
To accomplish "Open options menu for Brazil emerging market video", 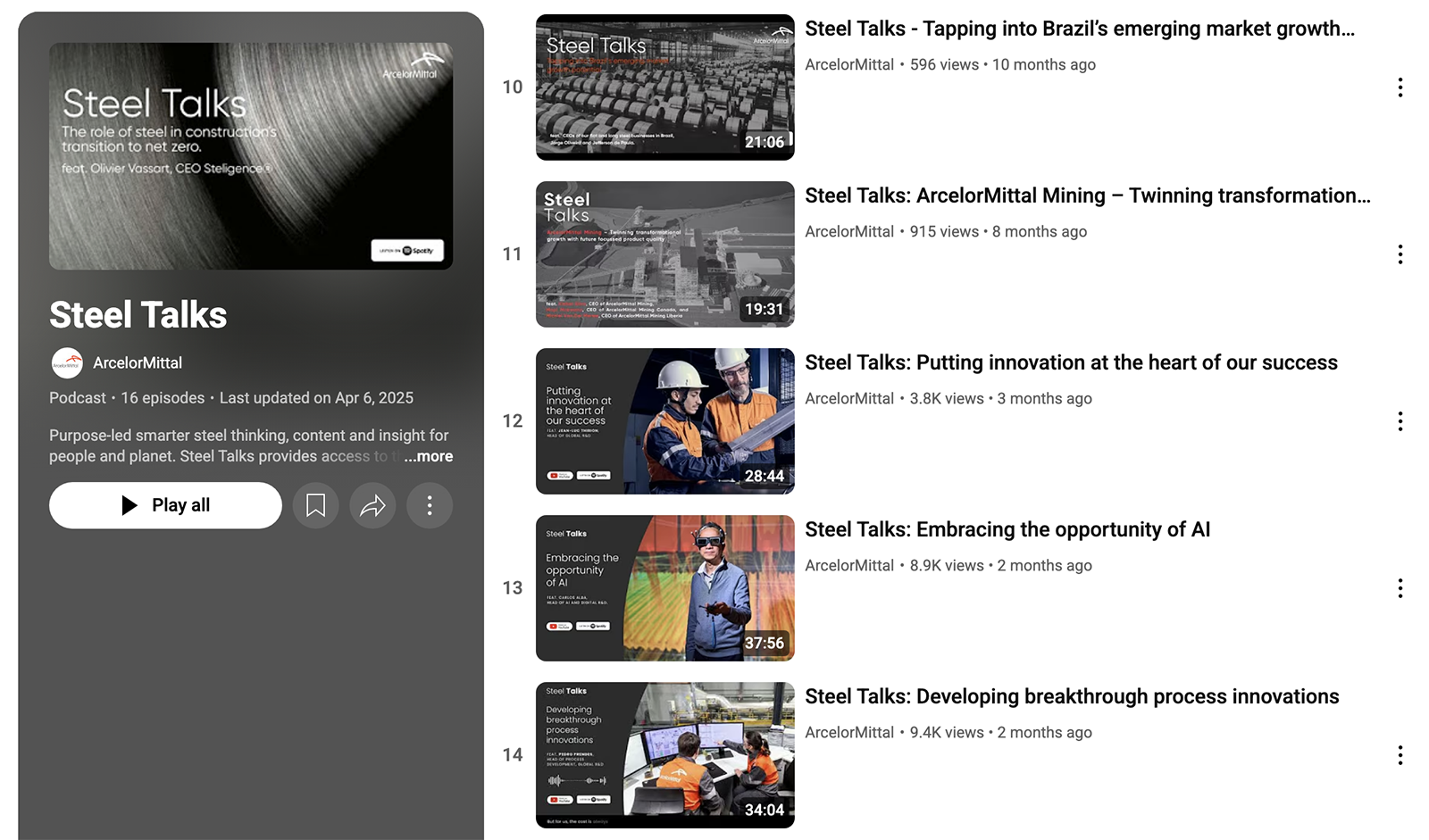I will tap(1400, 87).
